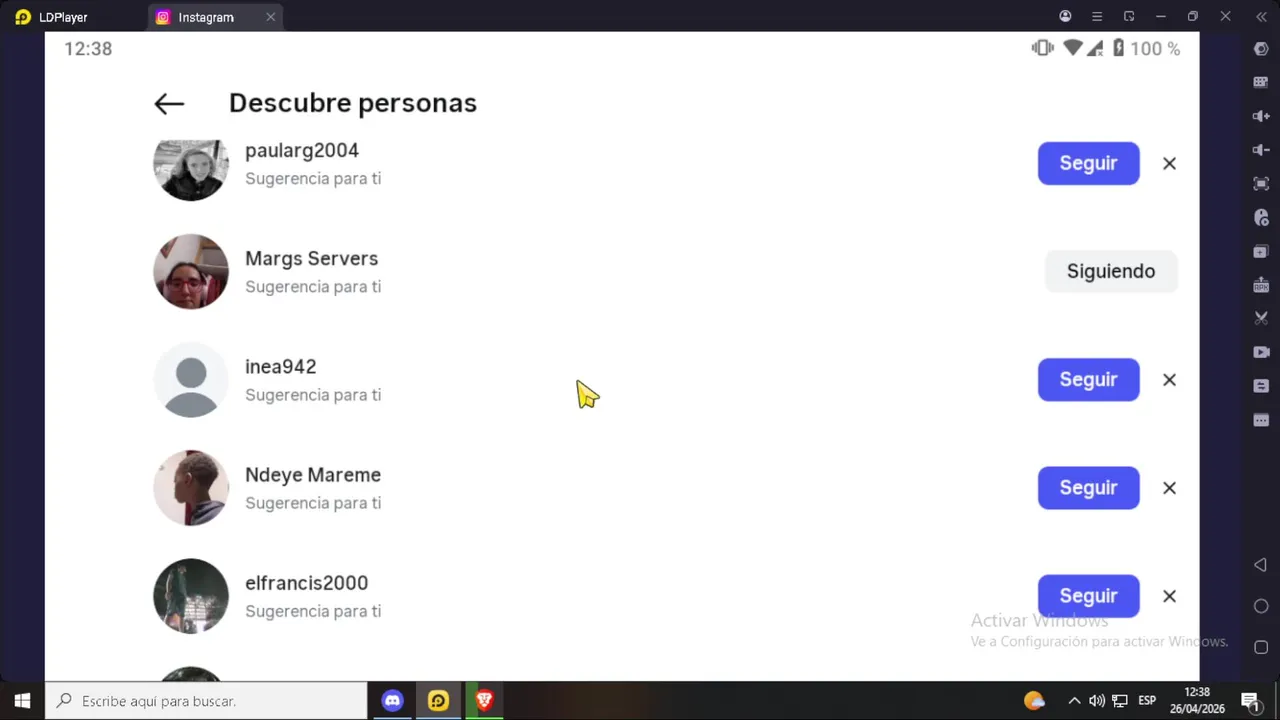
Task: Tap the Android recent apps square button
Action: (1261, 647)
